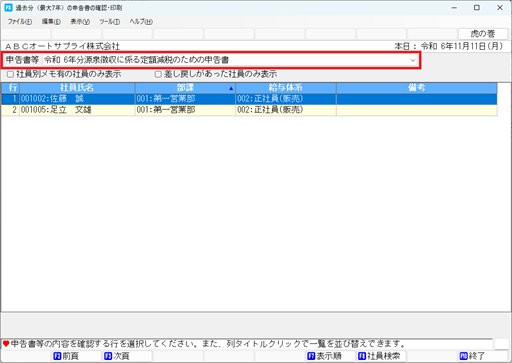Open the 表示 menu
This screenshot has width=512, height=363.
(80, 22)
